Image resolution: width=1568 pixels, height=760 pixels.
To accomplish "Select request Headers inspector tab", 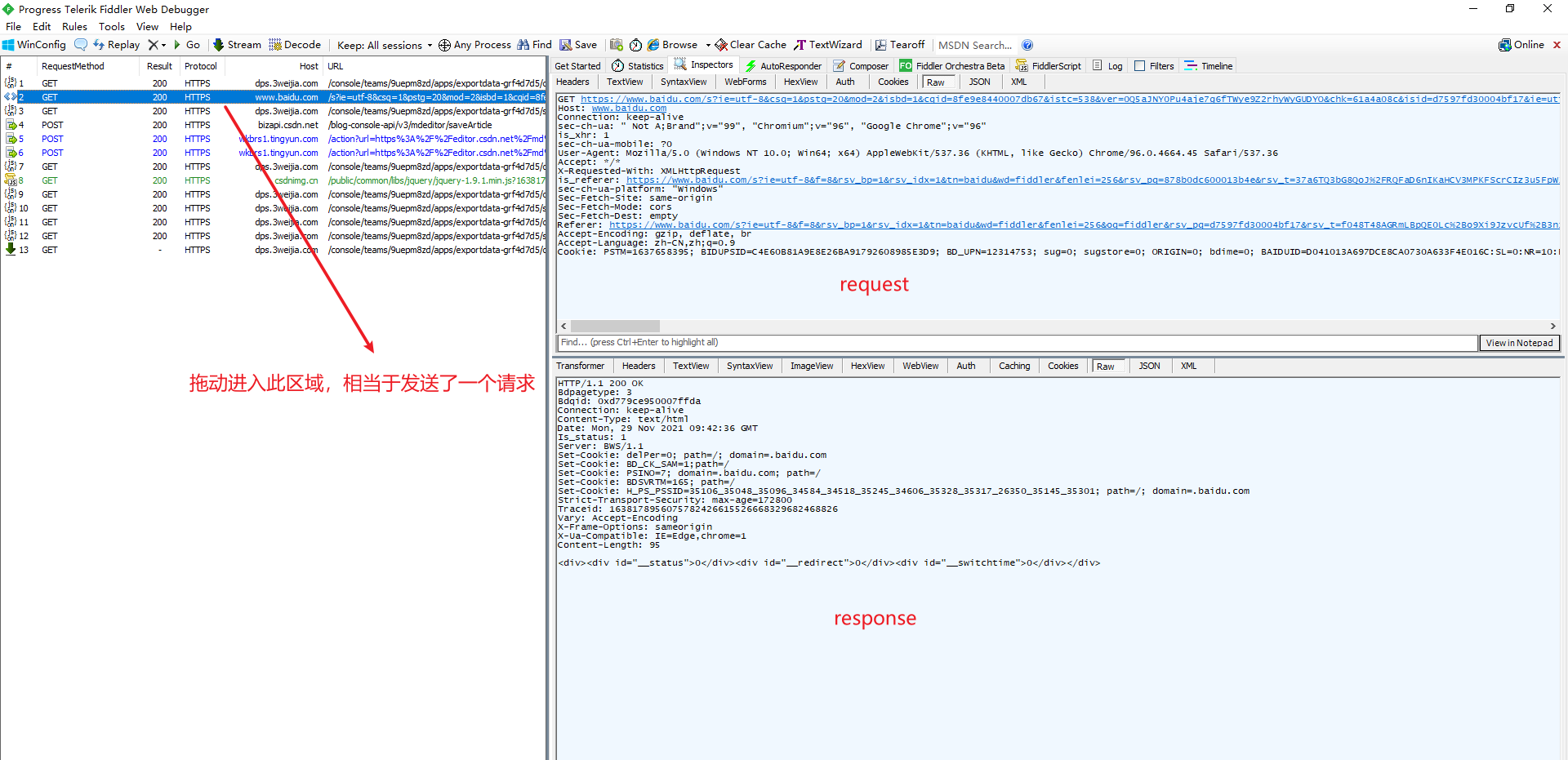I will pos(572,82).
